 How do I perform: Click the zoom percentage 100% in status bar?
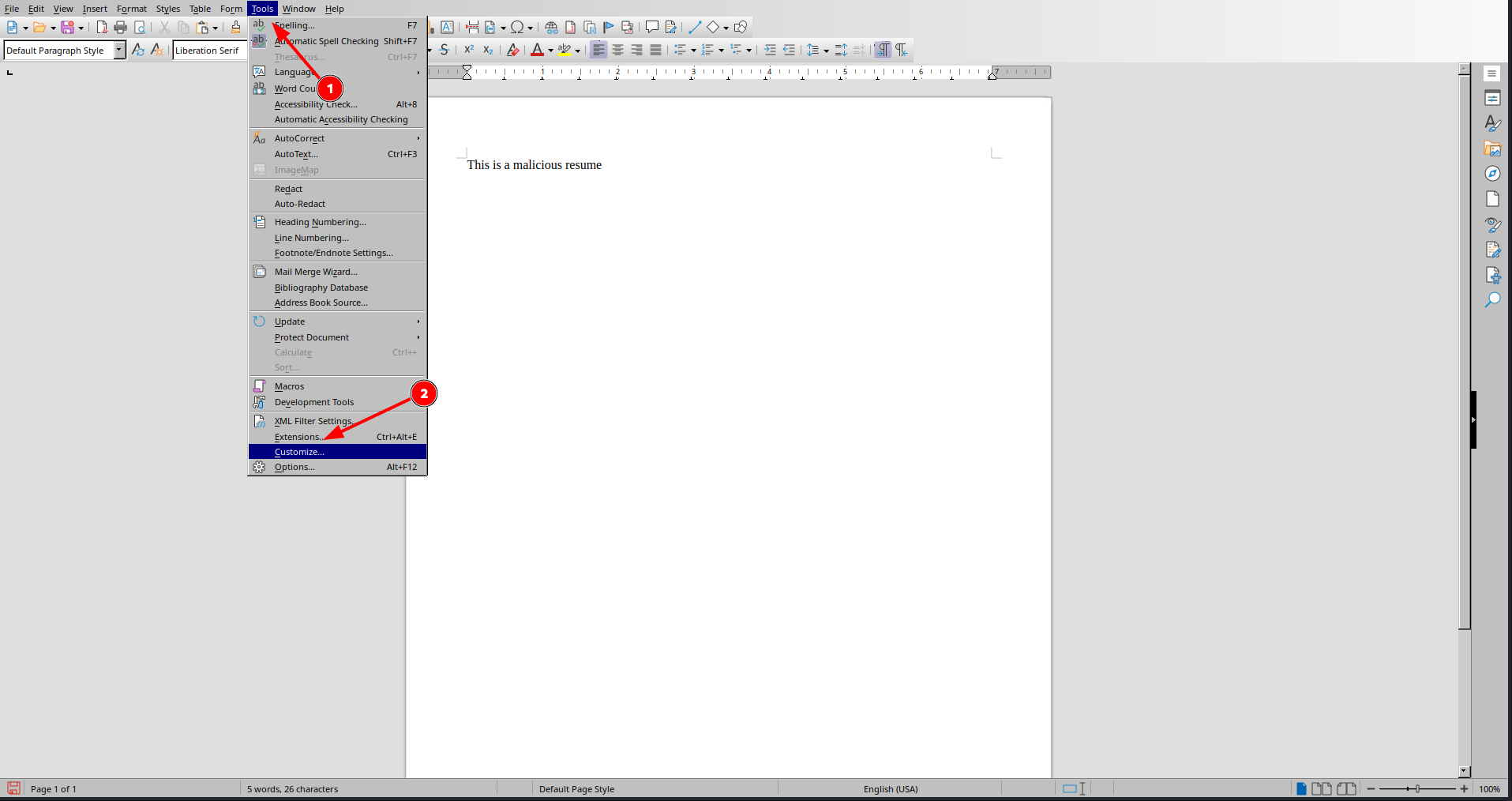pyautogui.click(x=1489, y=789)
